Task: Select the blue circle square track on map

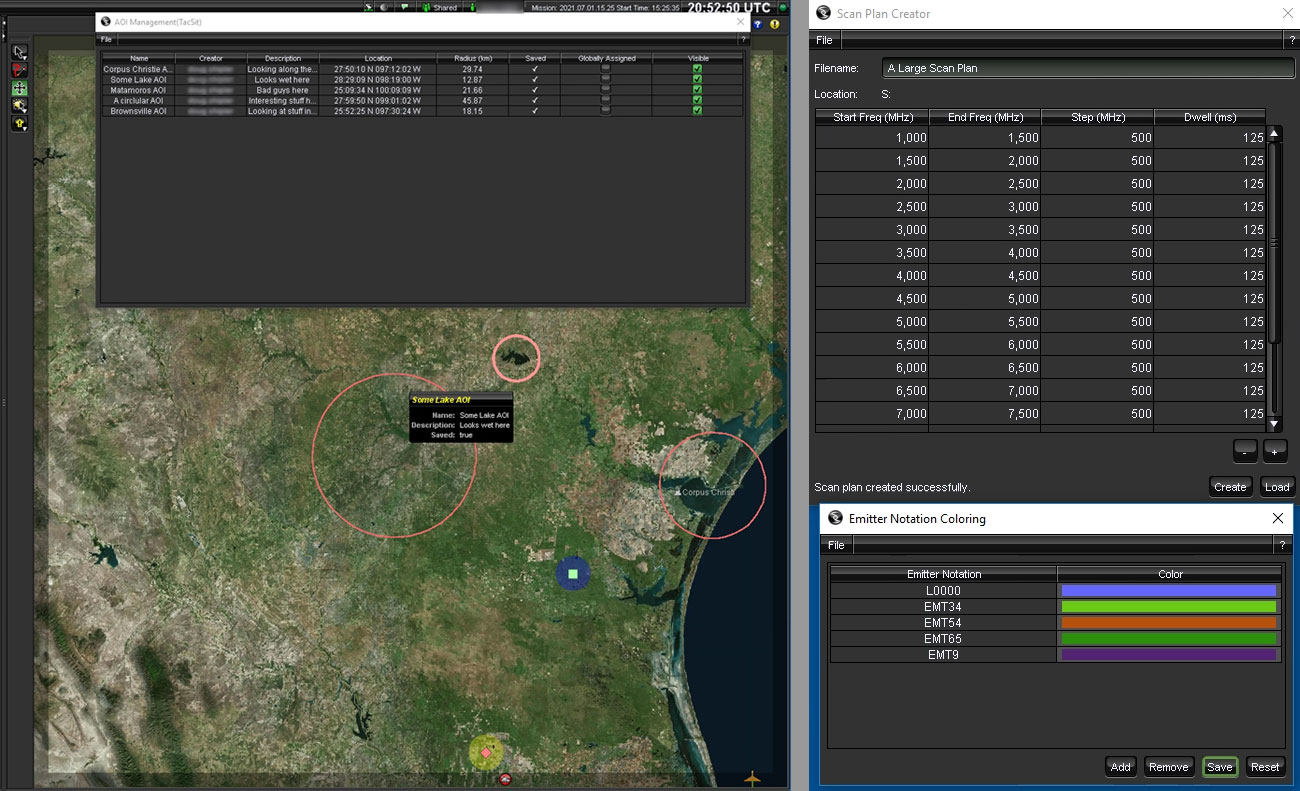Action: tap(573, 574)
